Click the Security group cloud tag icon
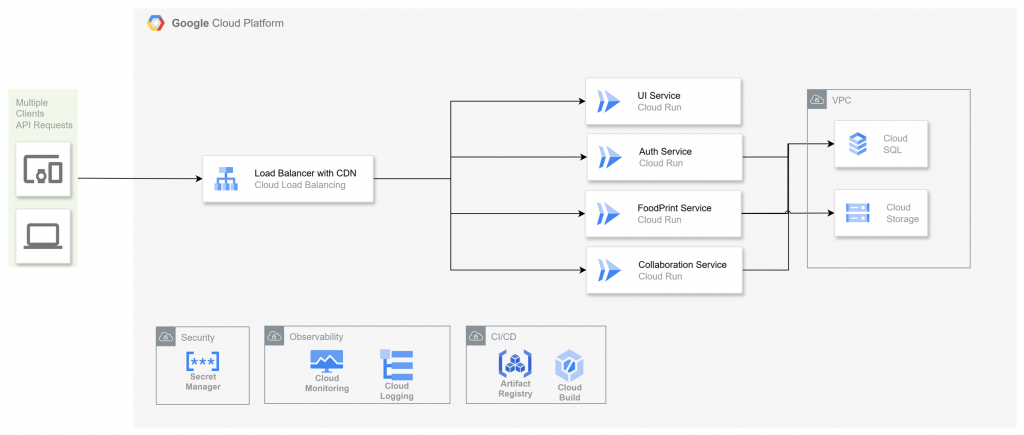 pos(166,336)
